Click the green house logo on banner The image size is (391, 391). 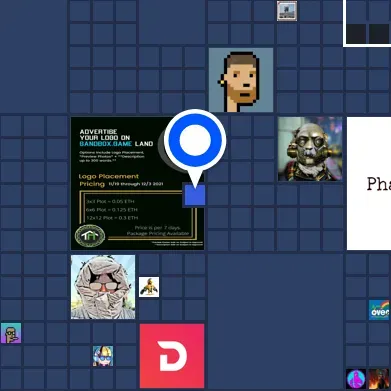pyautogui.click(x=90, y=236)
